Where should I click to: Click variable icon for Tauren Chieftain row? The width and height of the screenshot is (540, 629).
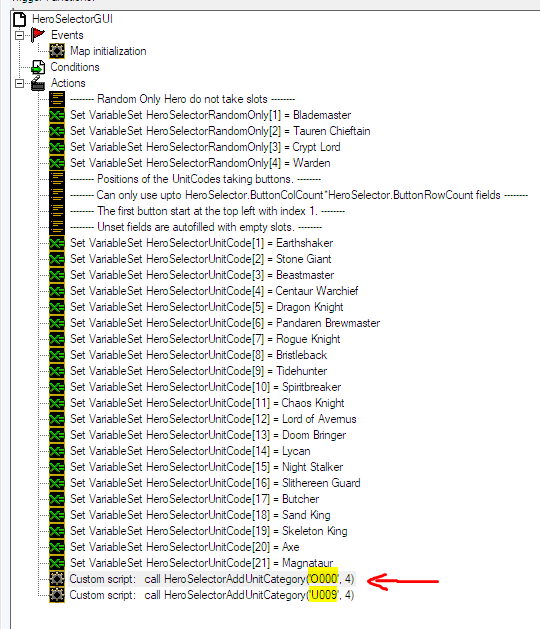tap(57, 131)
